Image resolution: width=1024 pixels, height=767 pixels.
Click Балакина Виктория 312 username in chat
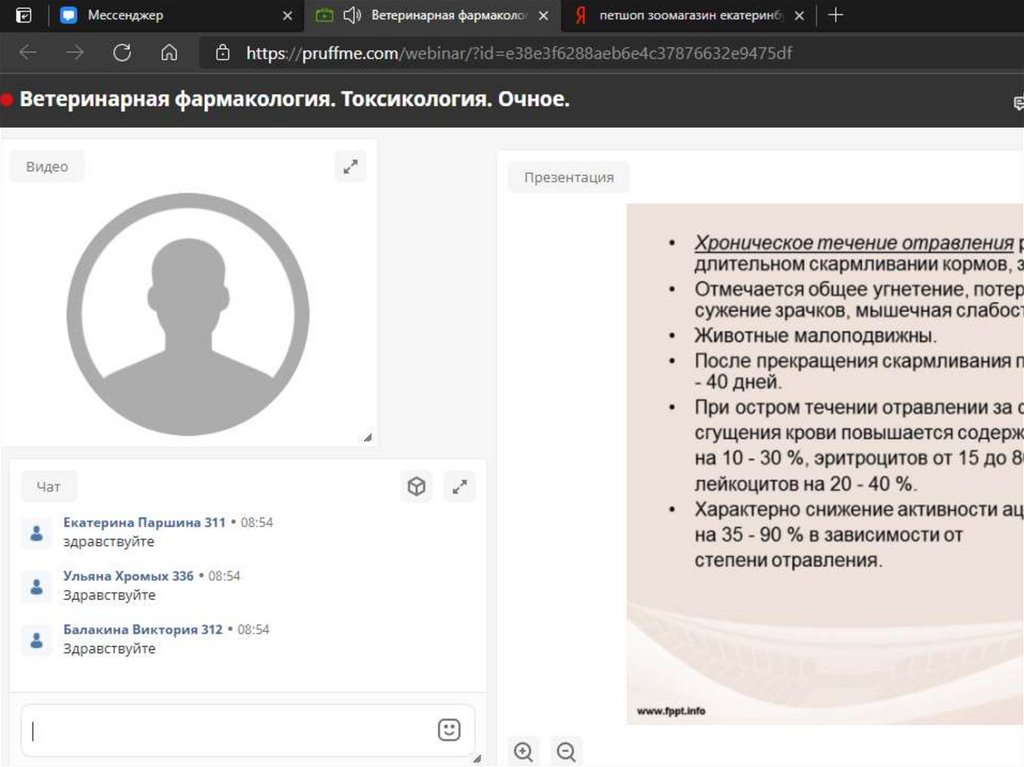click(142, 630)
